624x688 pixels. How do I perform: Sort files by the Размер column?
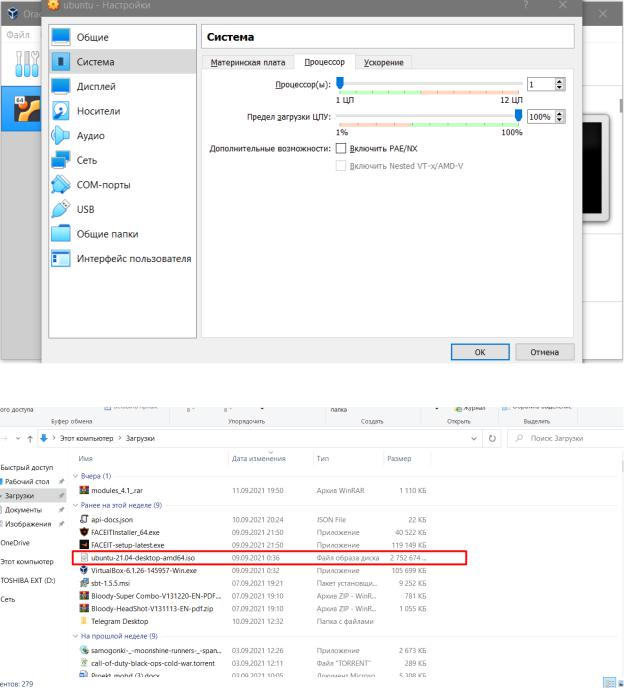tap(399, 458)
